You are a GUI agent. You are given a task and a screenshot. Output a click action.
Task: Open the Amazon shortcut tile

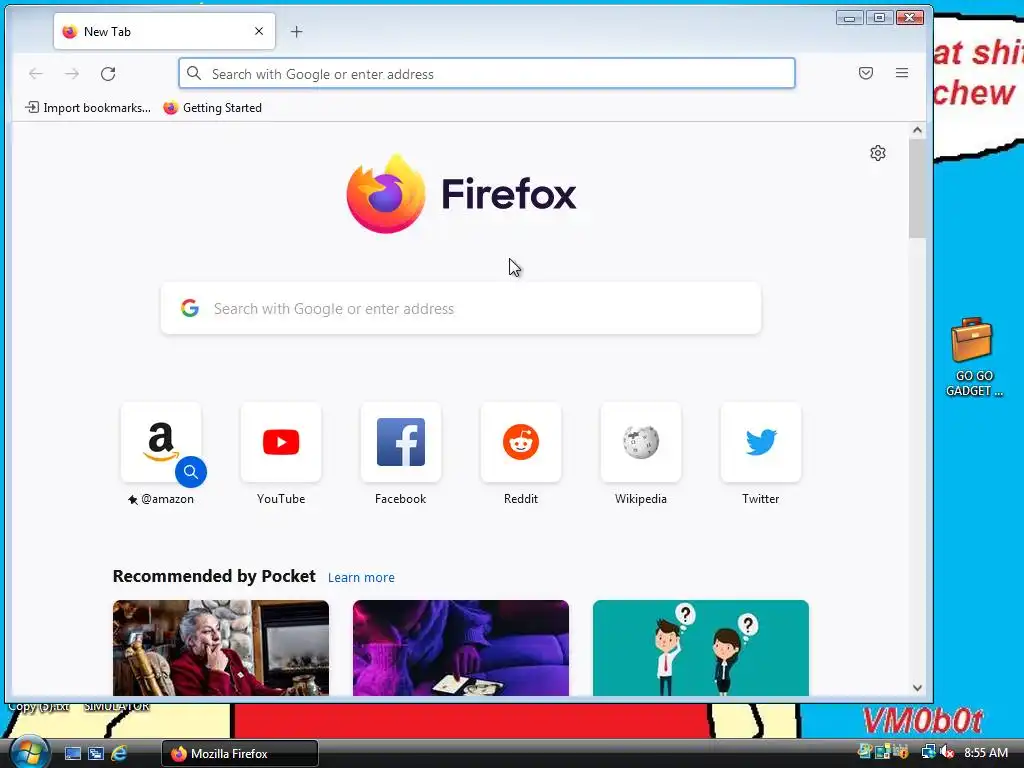coord(161,443)
